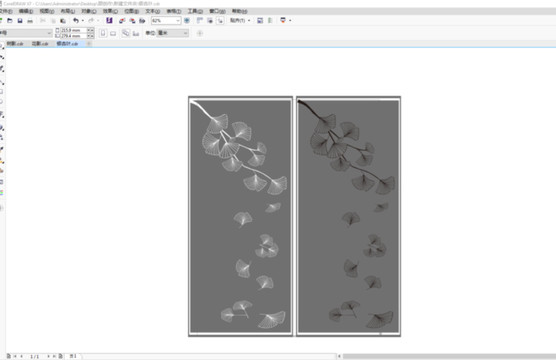Switch to the first document tab
Image resolution: width=556 pixels, height=360 pixels.
pyautogui.click(x=15, y=44)
